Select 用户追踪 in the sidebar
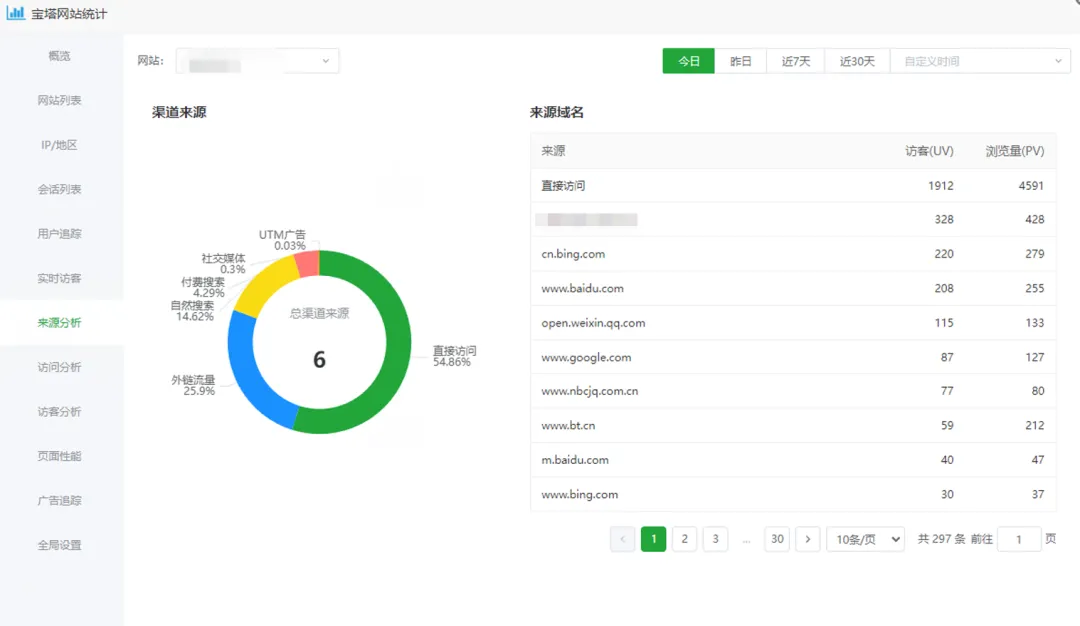The image size is (1080, 626). pyautogui.click(x=59, y=234)
